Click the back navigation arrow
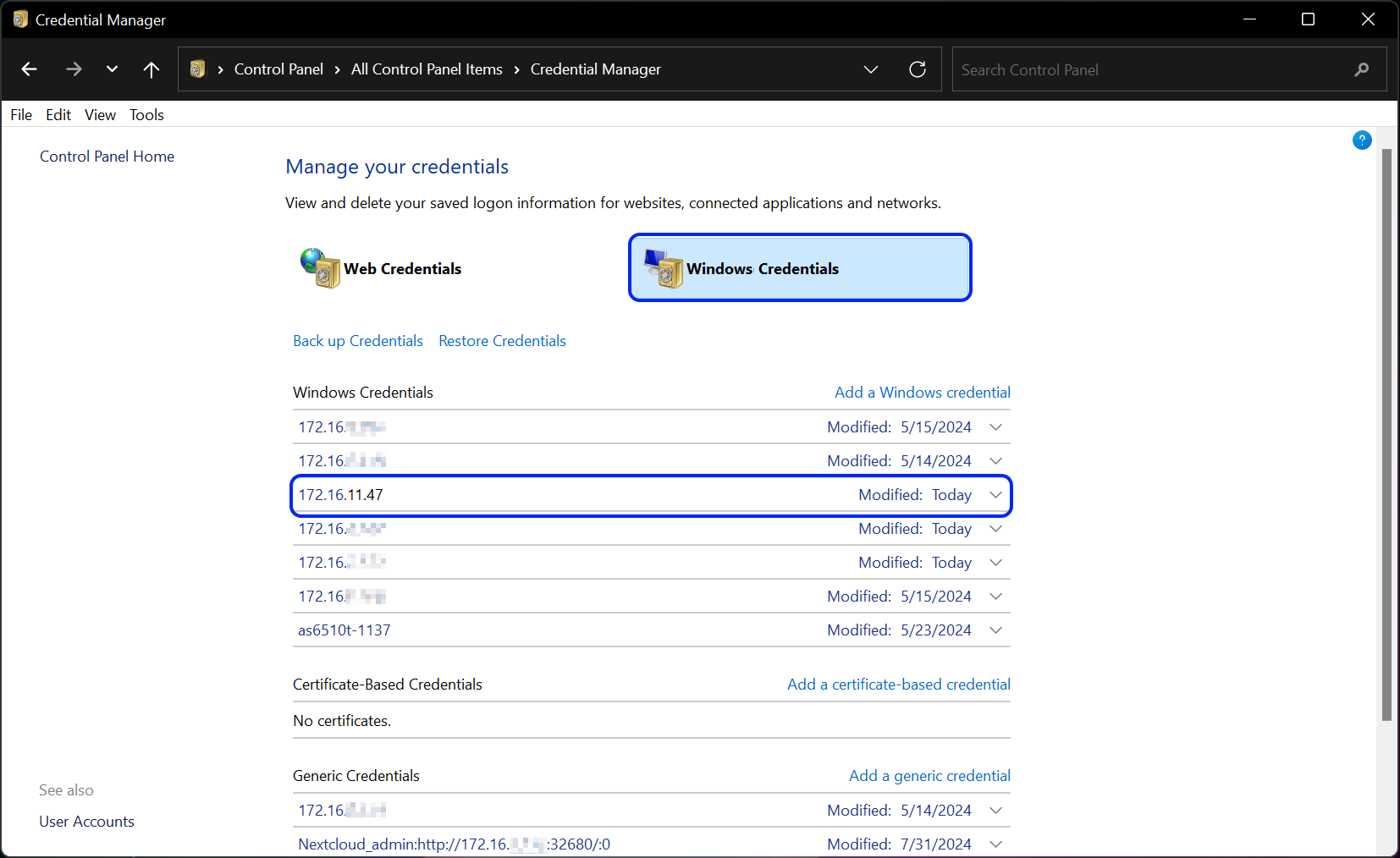1400x858 pixels. click(29, 69)
